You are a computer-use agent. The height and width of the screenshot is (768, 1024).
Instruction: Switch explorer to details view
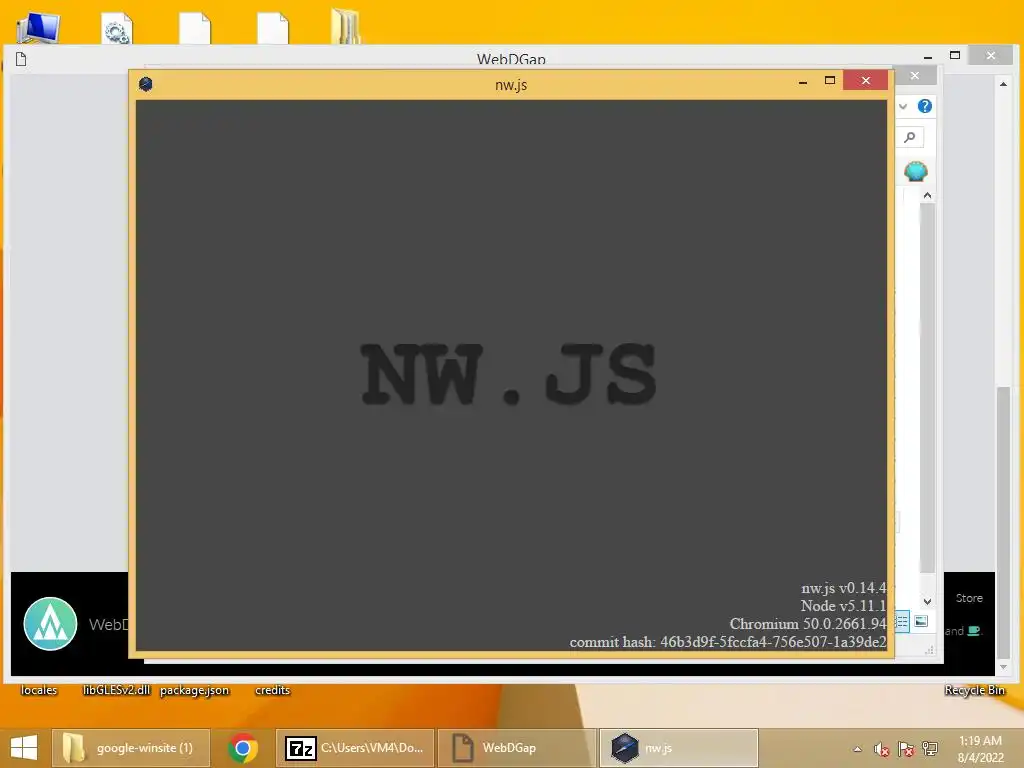[x=902, y=622]
